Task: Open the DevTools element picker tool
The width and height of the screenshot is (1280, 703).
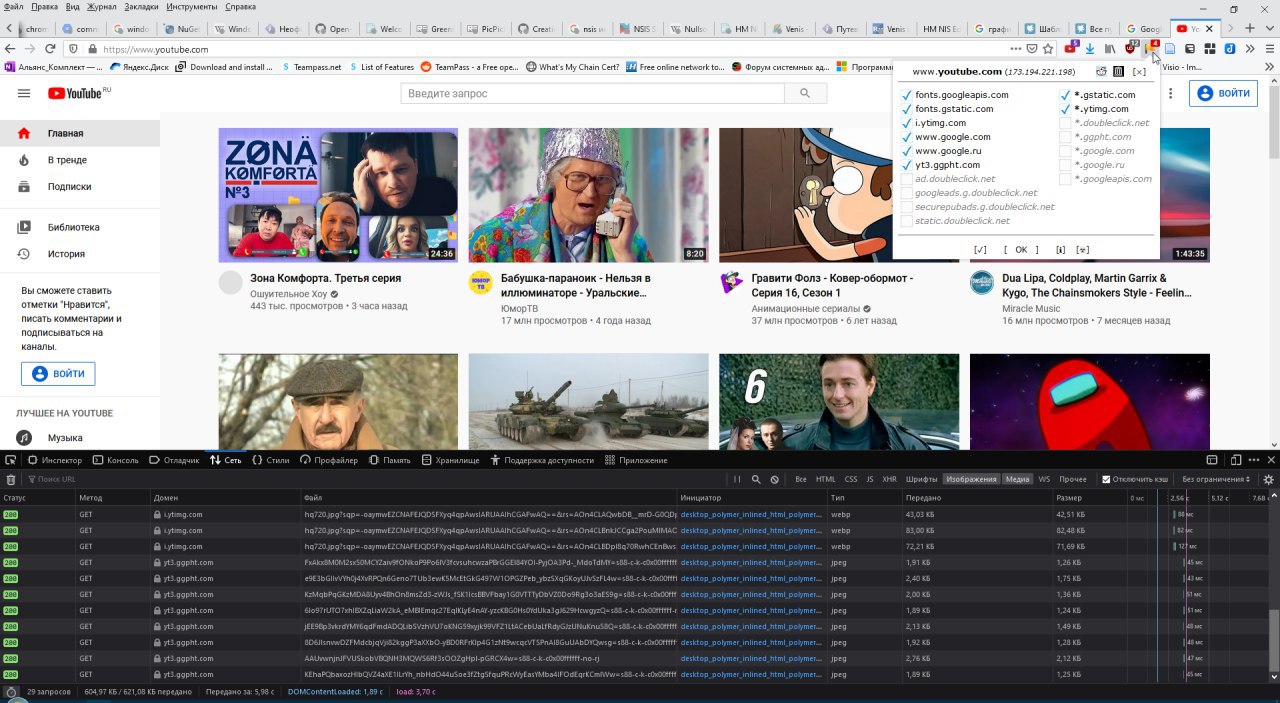Action: click(10, 460)
